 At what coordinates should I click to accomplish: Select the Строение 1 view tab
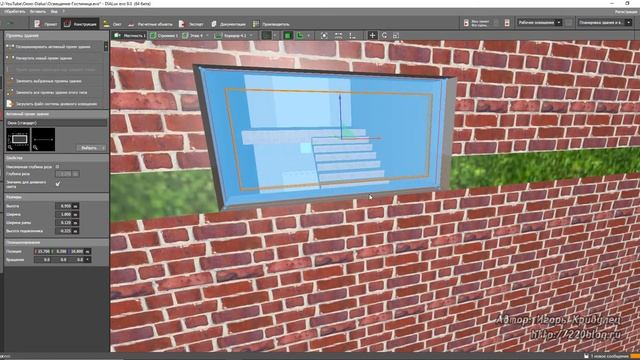point(164,36)
